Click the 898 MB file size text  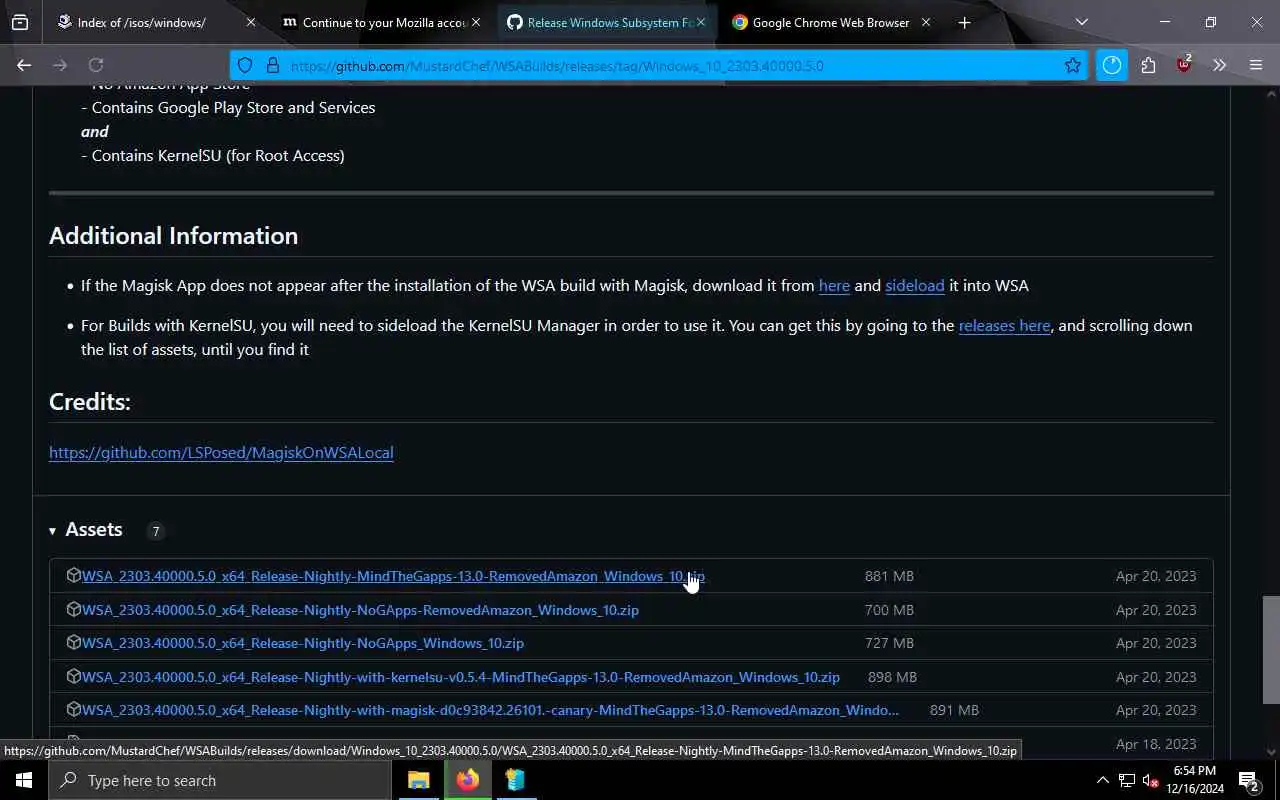point(892,677)
